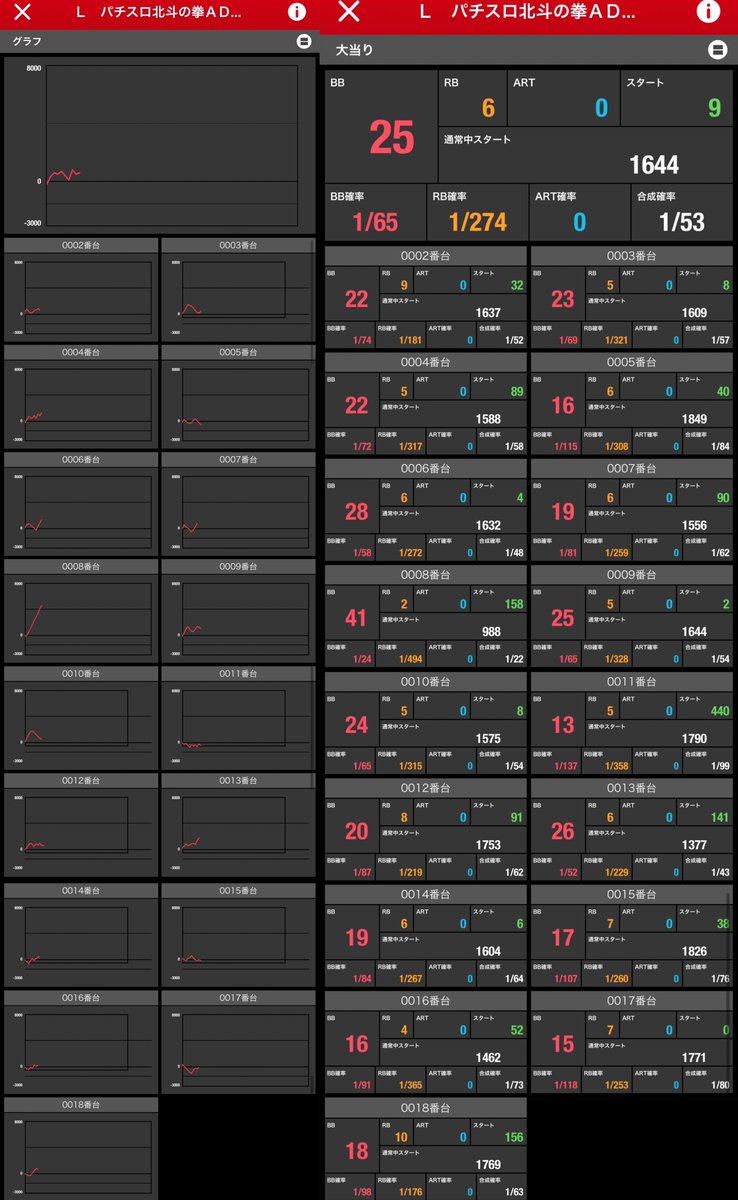This screenshot has width=738, height=1200.
Task: Select 0017番台 data card header
Action: tap(631, 1001)
